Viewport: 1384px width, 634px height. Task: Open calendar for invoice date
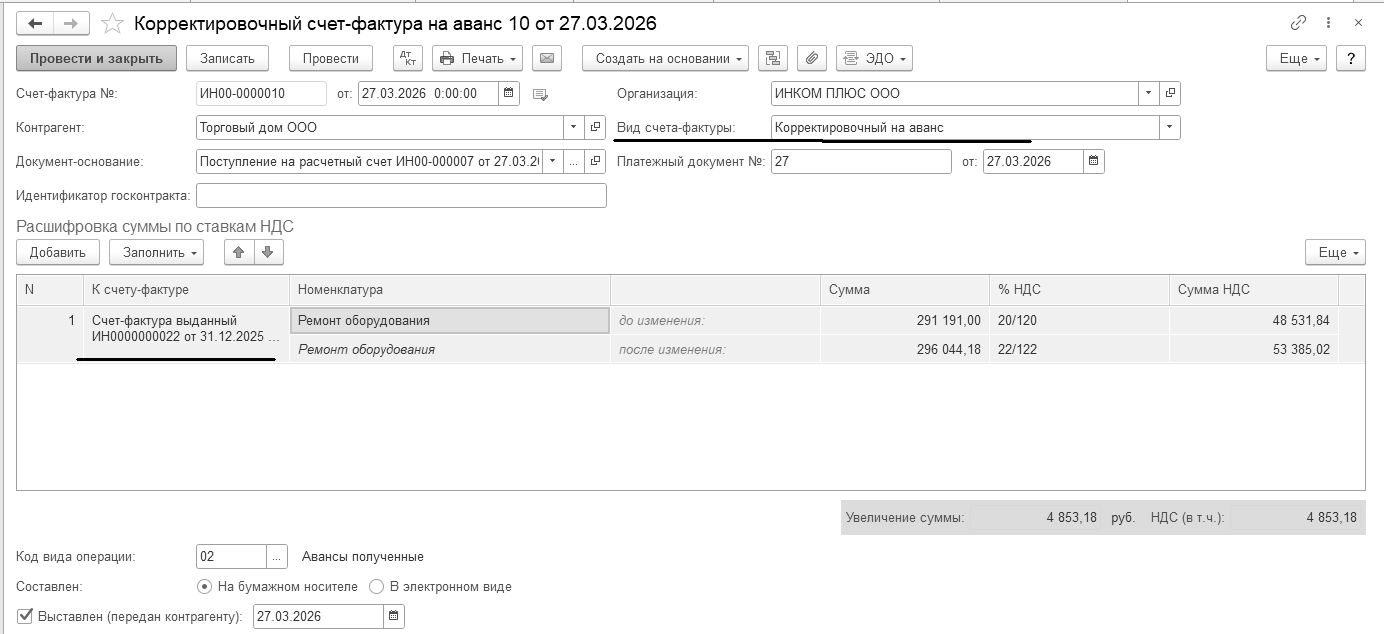click(509, 94)
